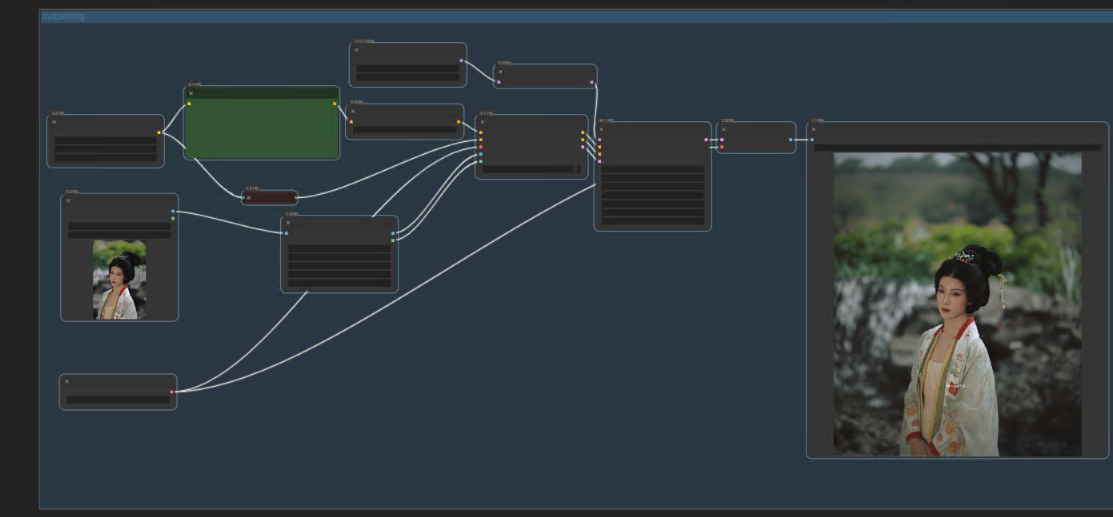Toggle collapse dot on the bottom-left node
The width and height of the screenshot is (1113, 517).
point(67,381)
